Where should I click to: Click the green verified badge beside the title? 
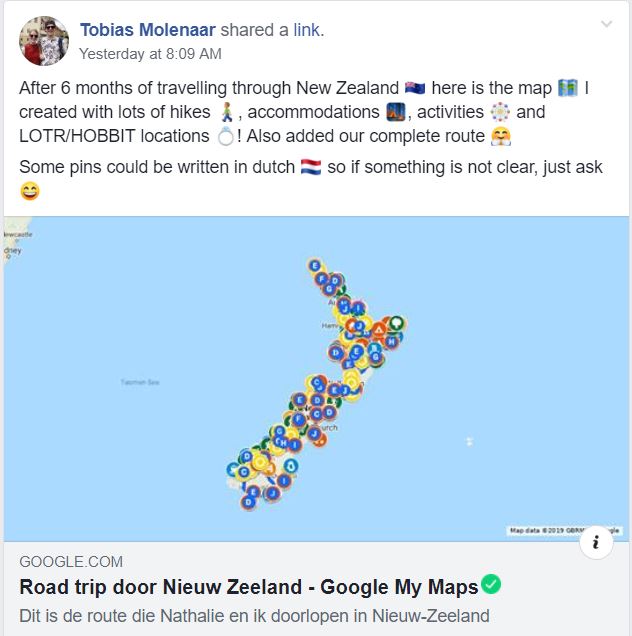click(491, 584)
